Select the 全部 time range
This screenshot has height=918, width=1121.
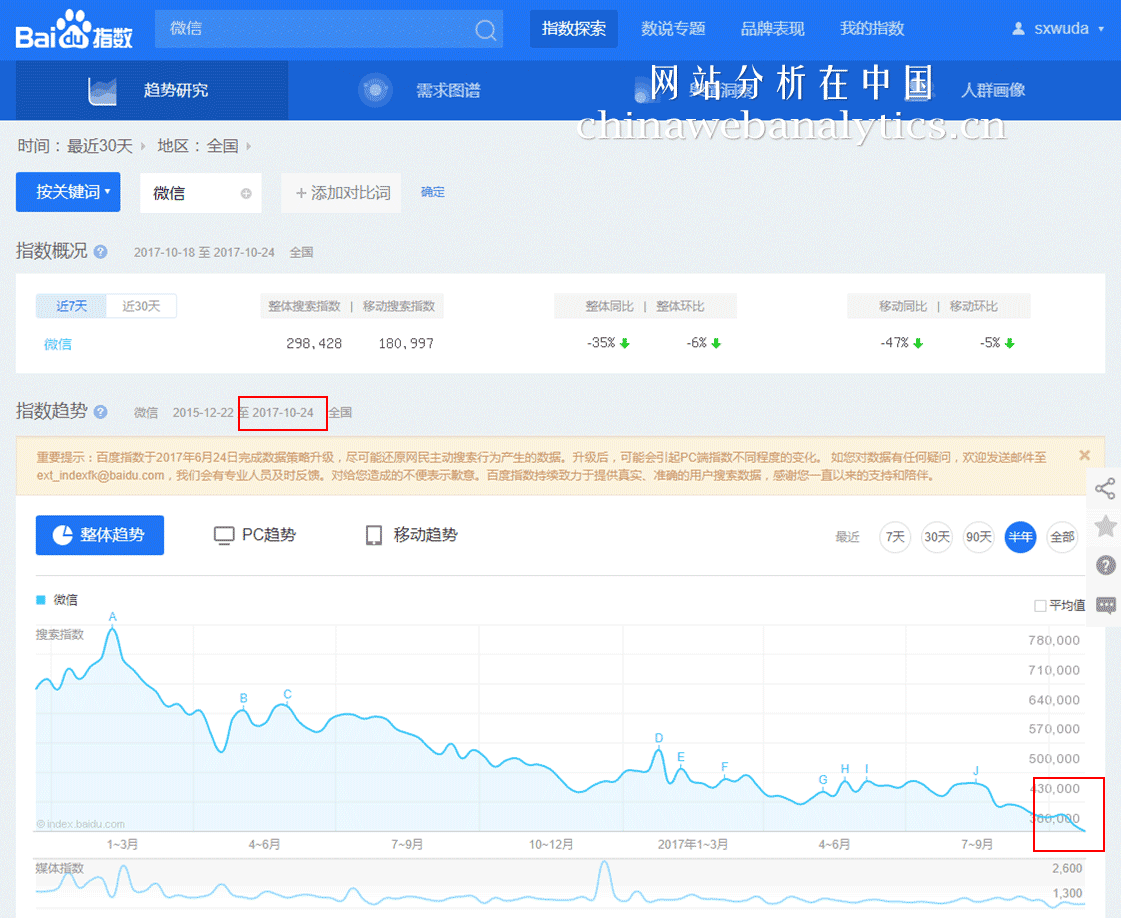[1061, 537]
